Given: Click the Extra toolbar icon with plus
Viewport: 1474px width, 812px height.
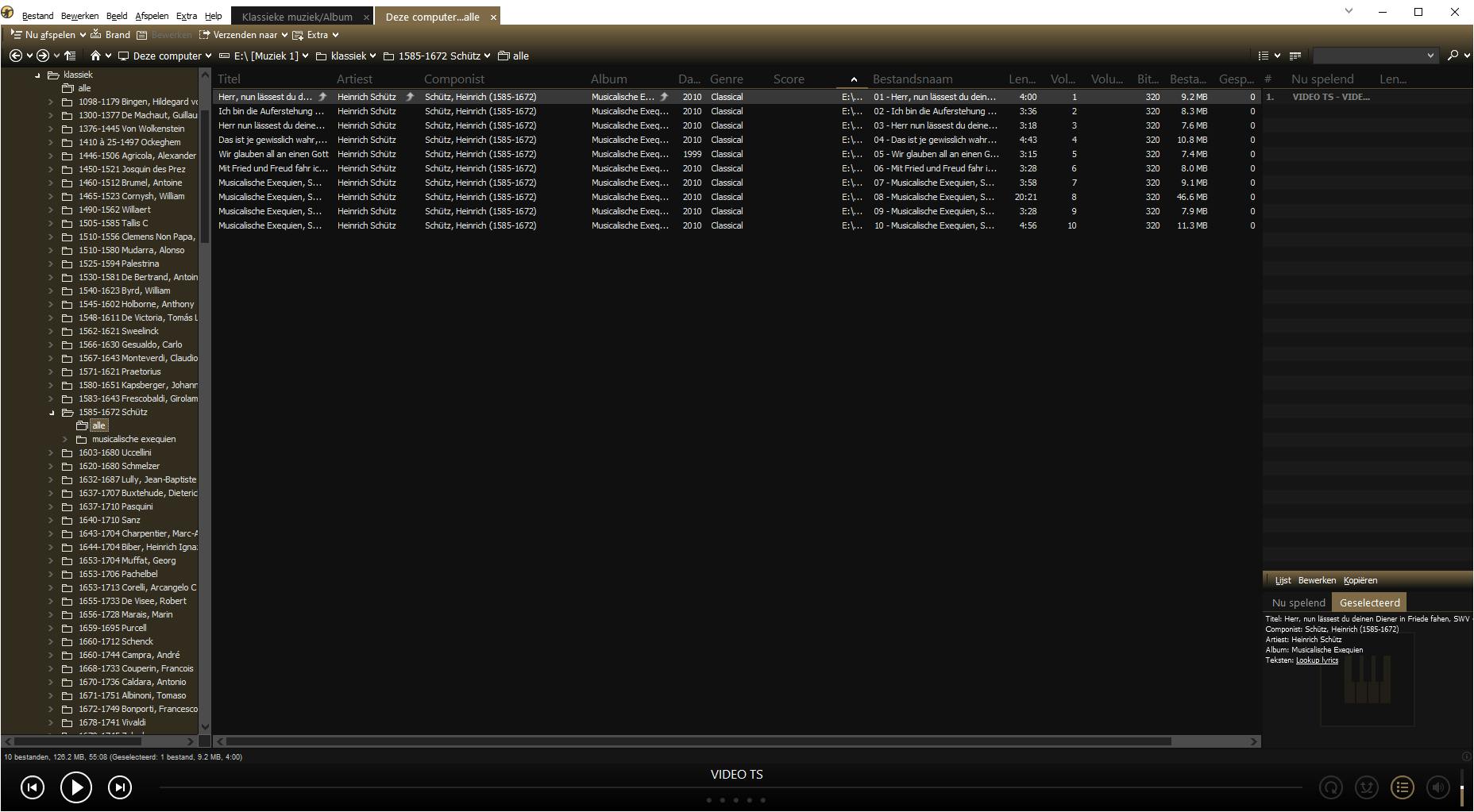Looking at the screenshot, I should tap(298, 35).
